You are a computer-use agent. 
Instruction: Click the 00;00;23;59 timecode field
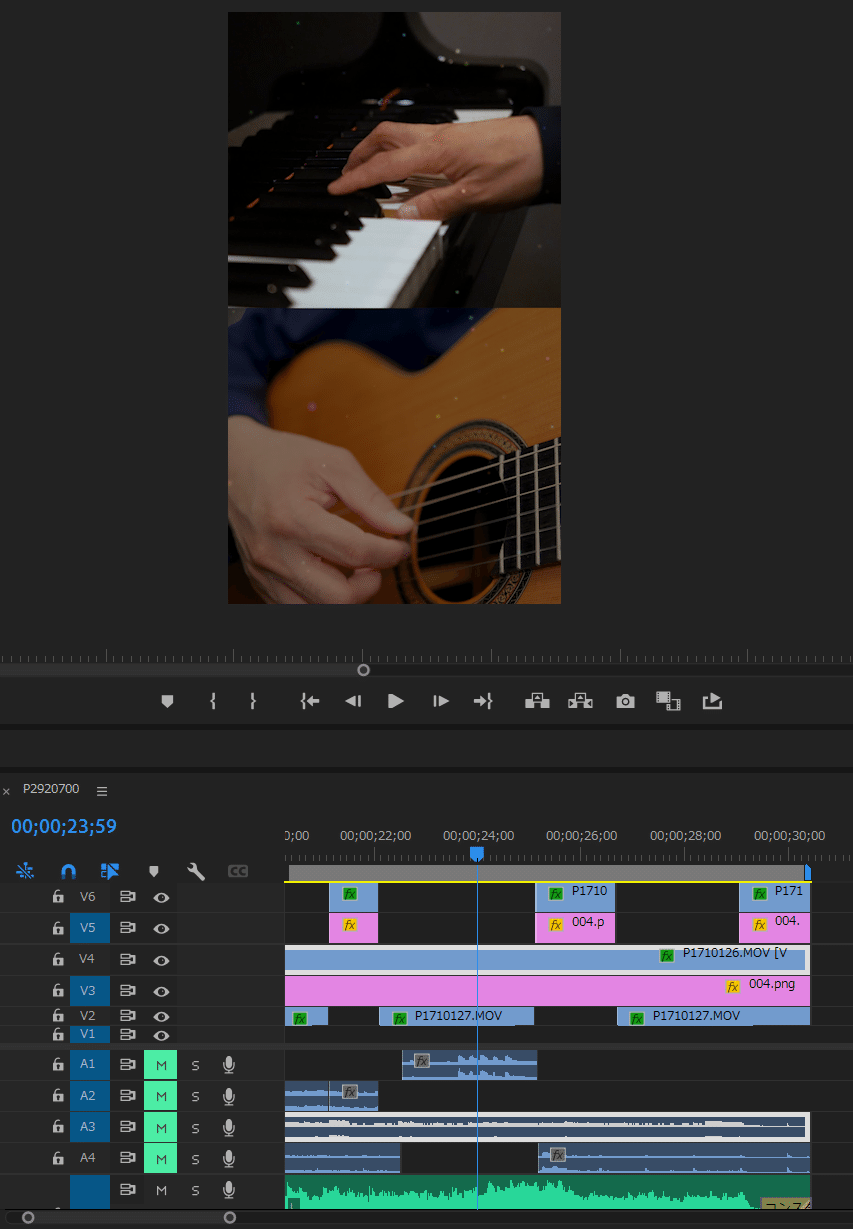(62, 826)
